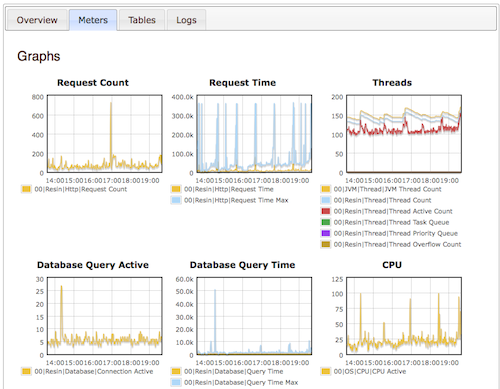
Task: Click the Threads graph title
Action: (x=392, y=83)
